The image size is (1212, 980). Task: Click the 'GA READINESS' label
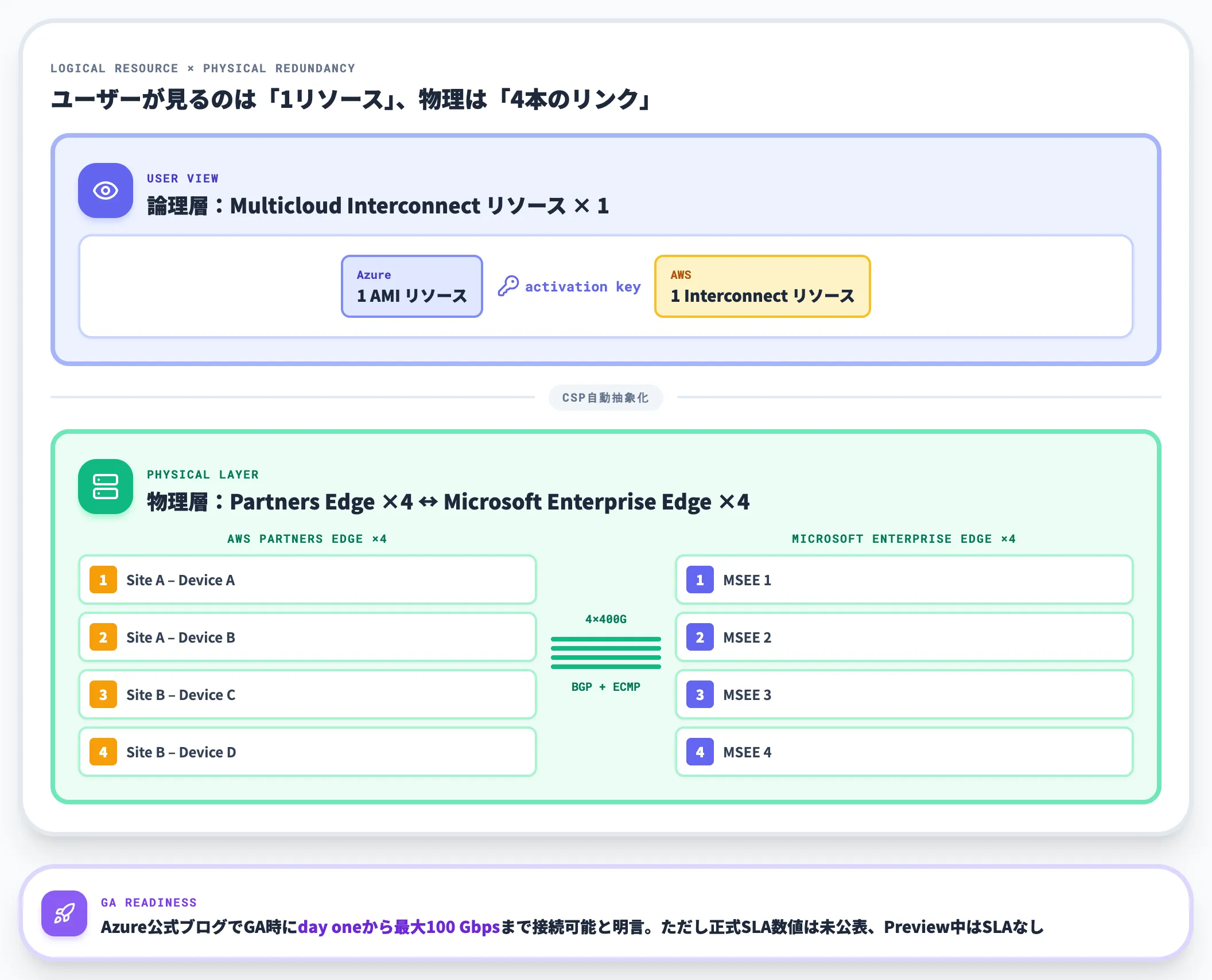[x=149, y=903]
